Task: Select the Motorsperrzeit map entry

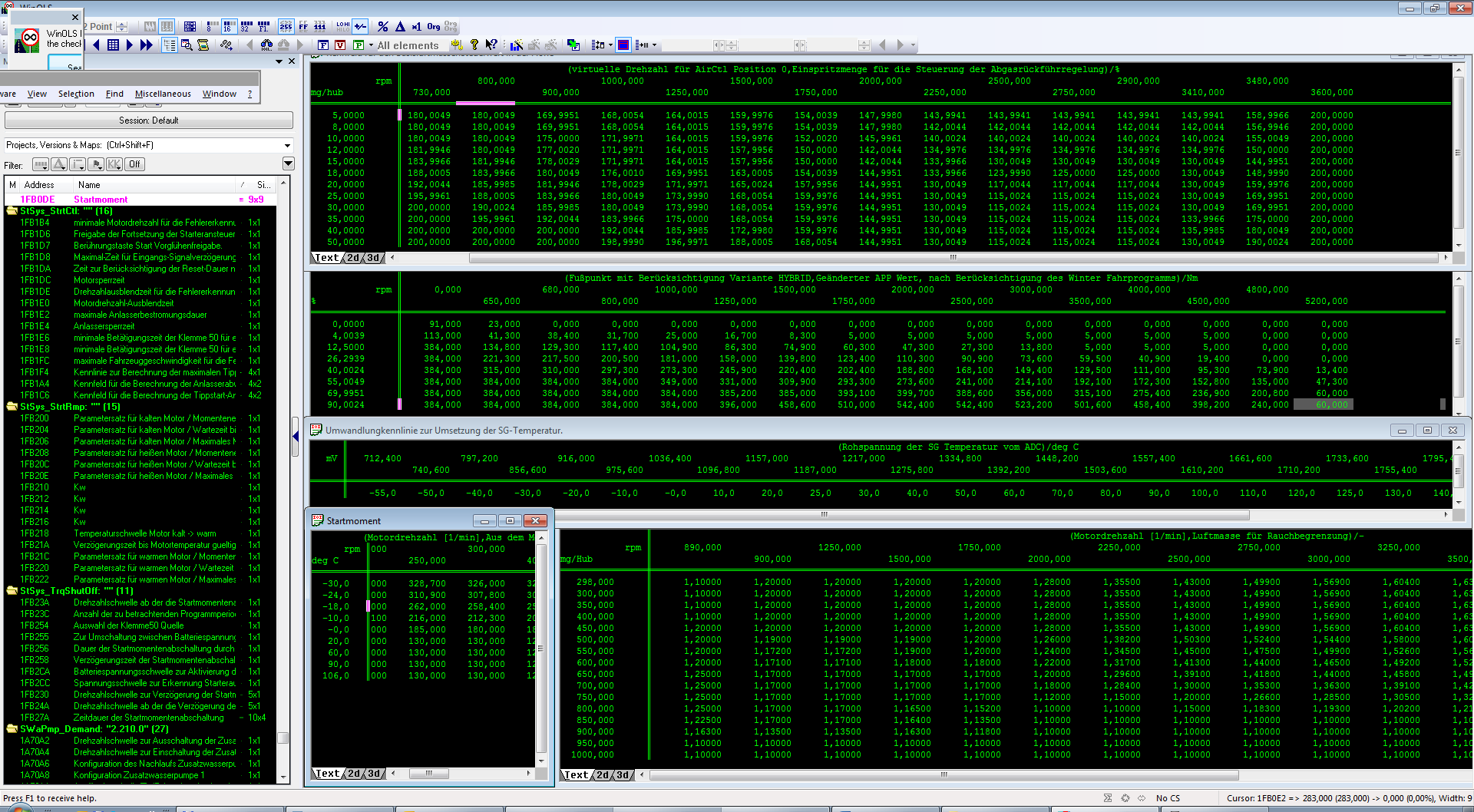Action: [x=99, y=280]
